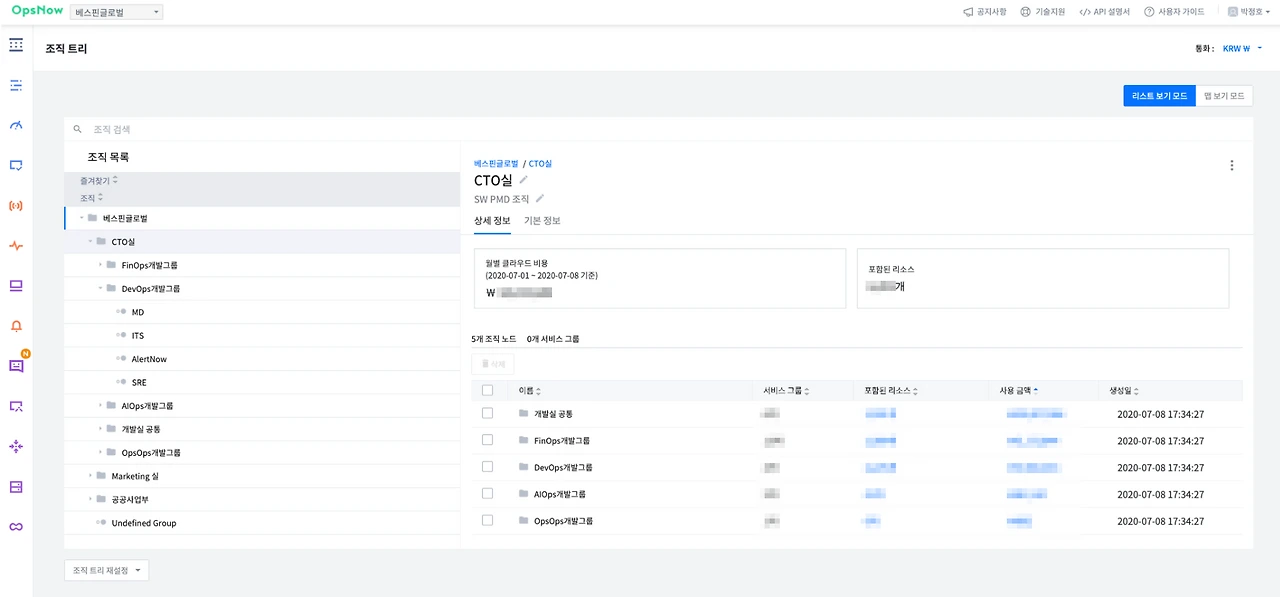The image size is (1280, 597).
Task: Switch to the 상세 정보 tab
Action: [x=492, y=221]
